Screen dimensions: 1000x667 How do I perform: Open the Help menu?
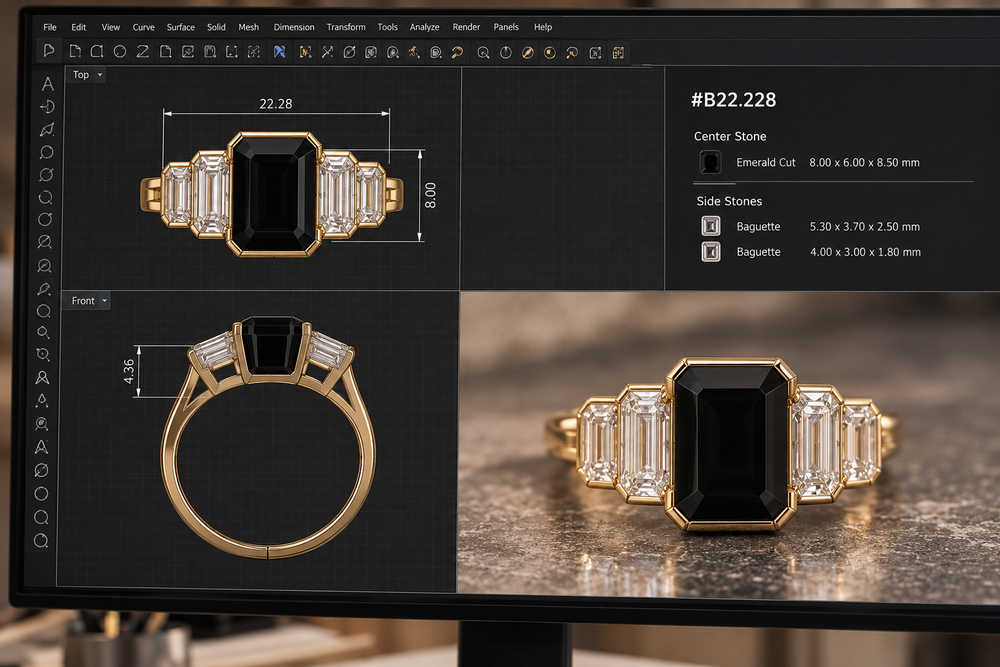pyautogui.click(x=543, y=27)
